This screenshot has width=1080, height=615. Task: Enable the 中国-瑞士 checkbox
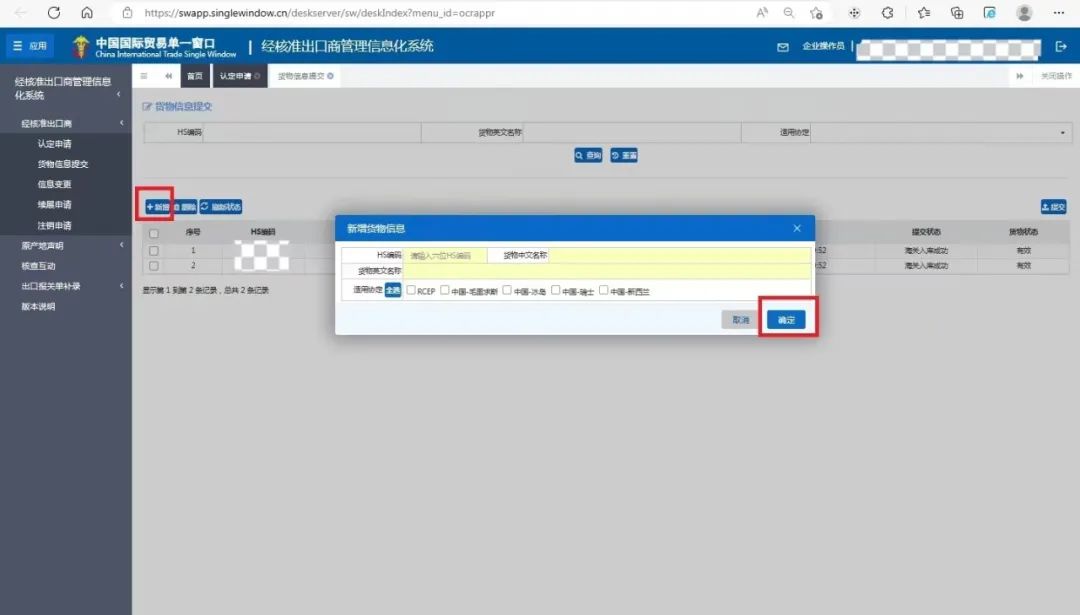click(x=555, y=290)
